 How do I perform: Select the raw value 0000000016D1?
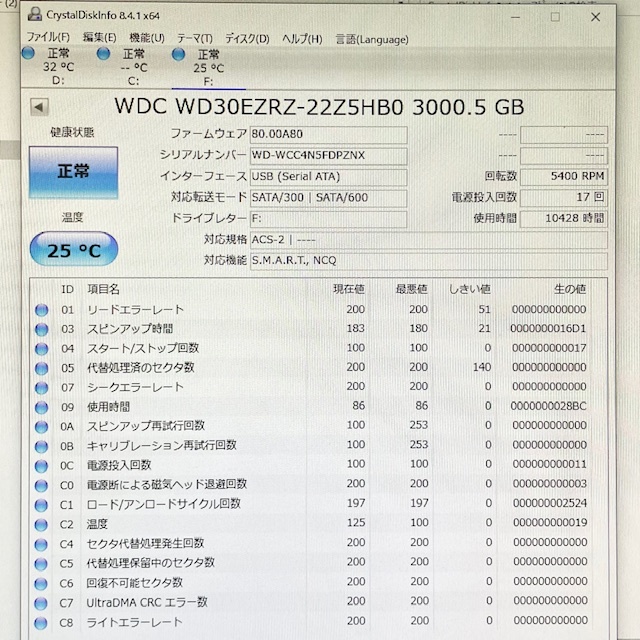tap(548, 329)
